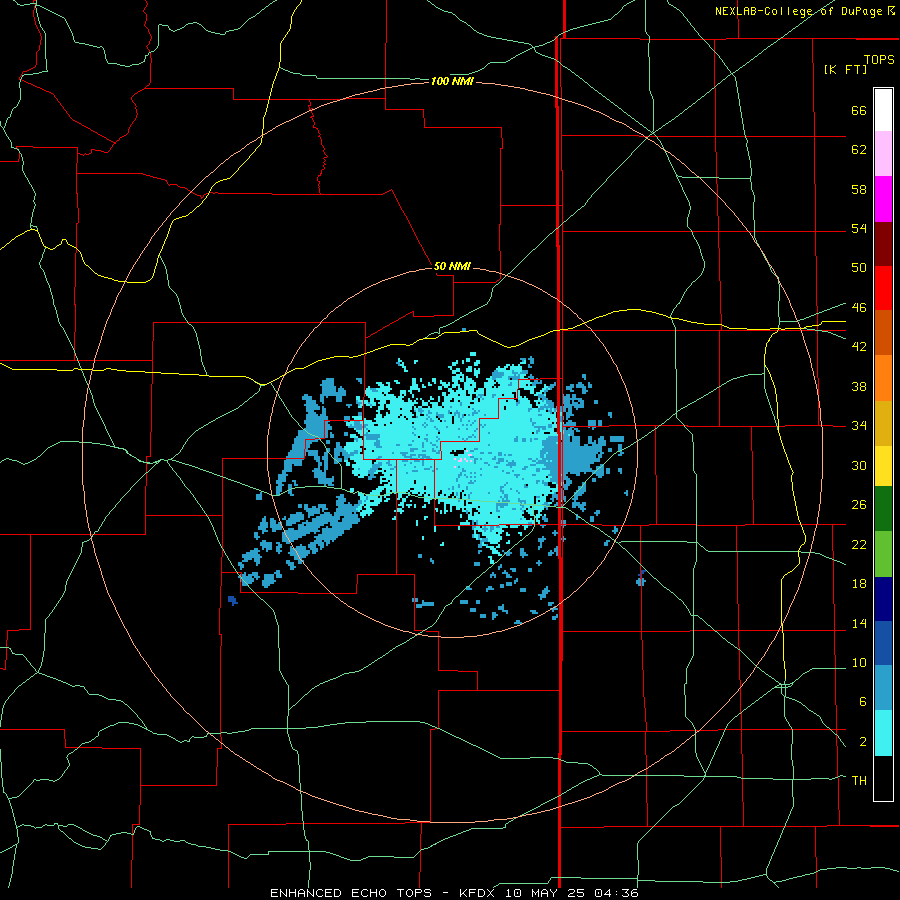The image size is (900, 900).
Task: Click the navy 14-18 kft legend swatch
Action: pyautogui.click(x=883, y=599)
